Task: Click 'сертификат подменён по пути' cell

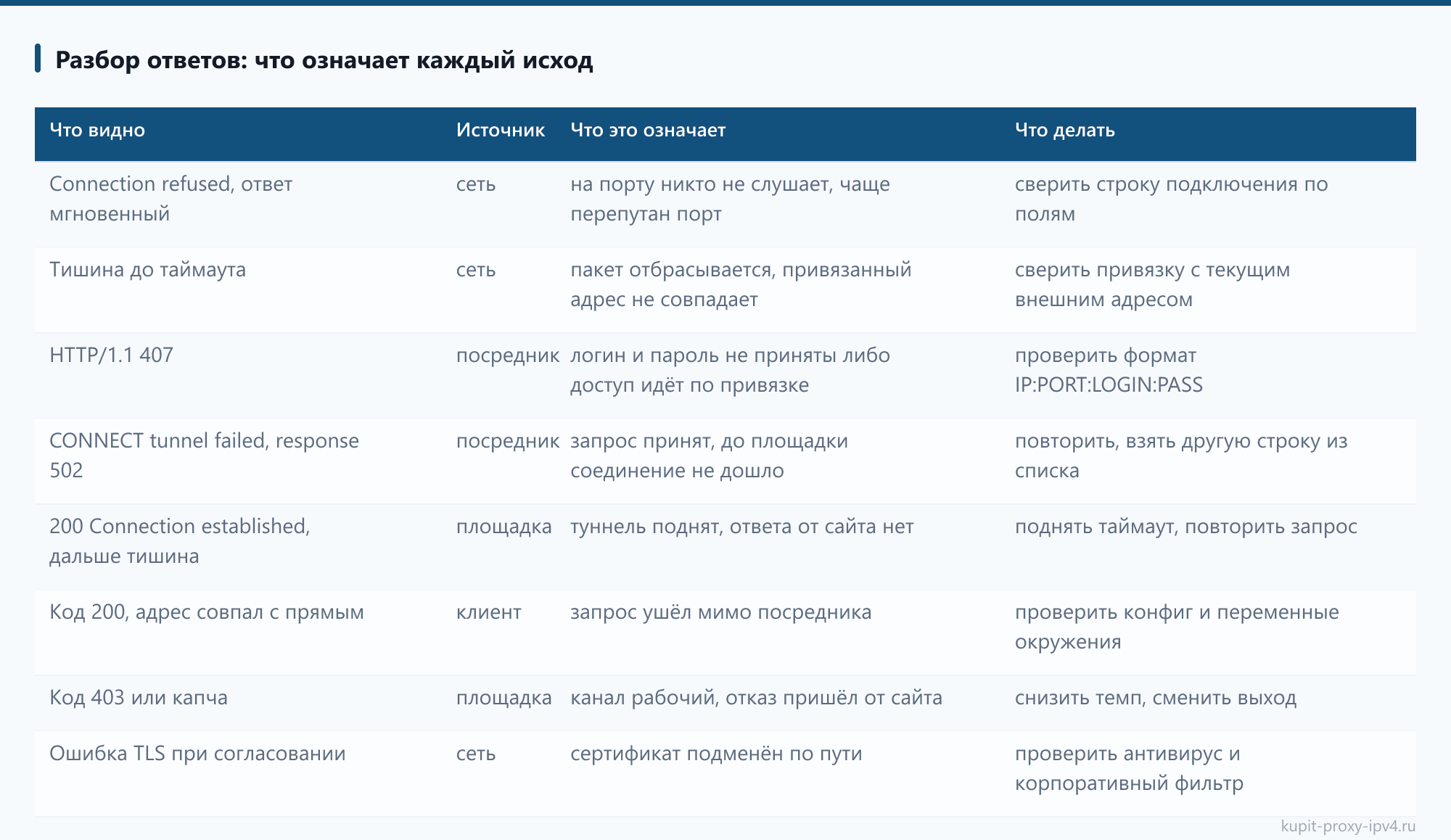Action: [716, 754]
